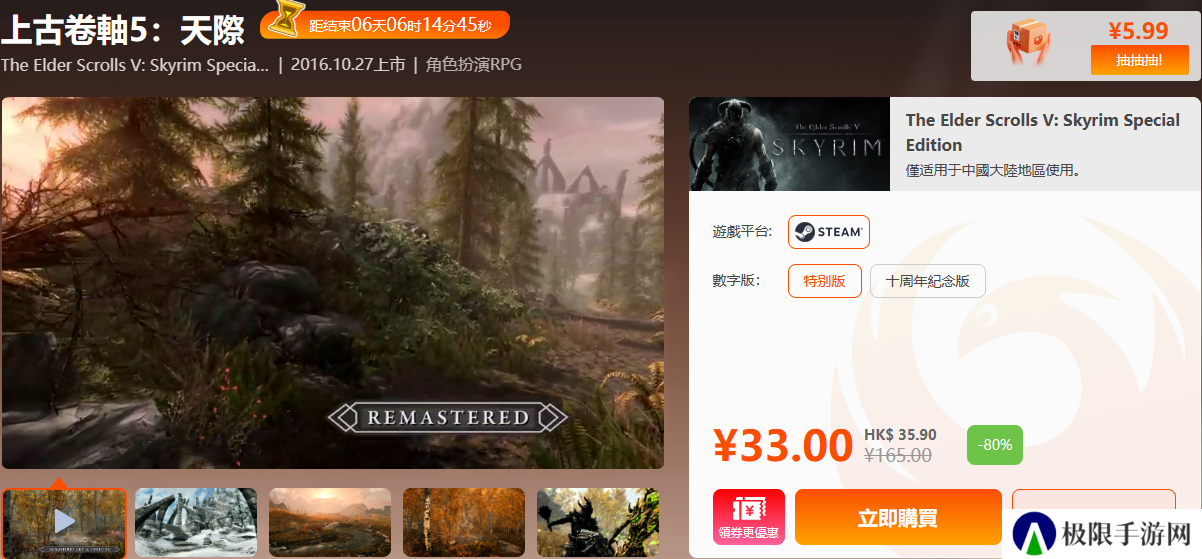Click the Skyrim game cover image
Viewport: 1202px width, 559px height.
789,144
